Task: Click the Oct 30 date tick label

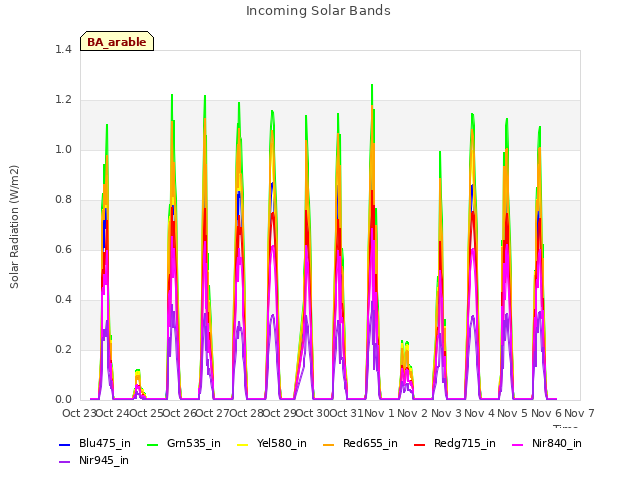Action: click(x=312, y=413)
